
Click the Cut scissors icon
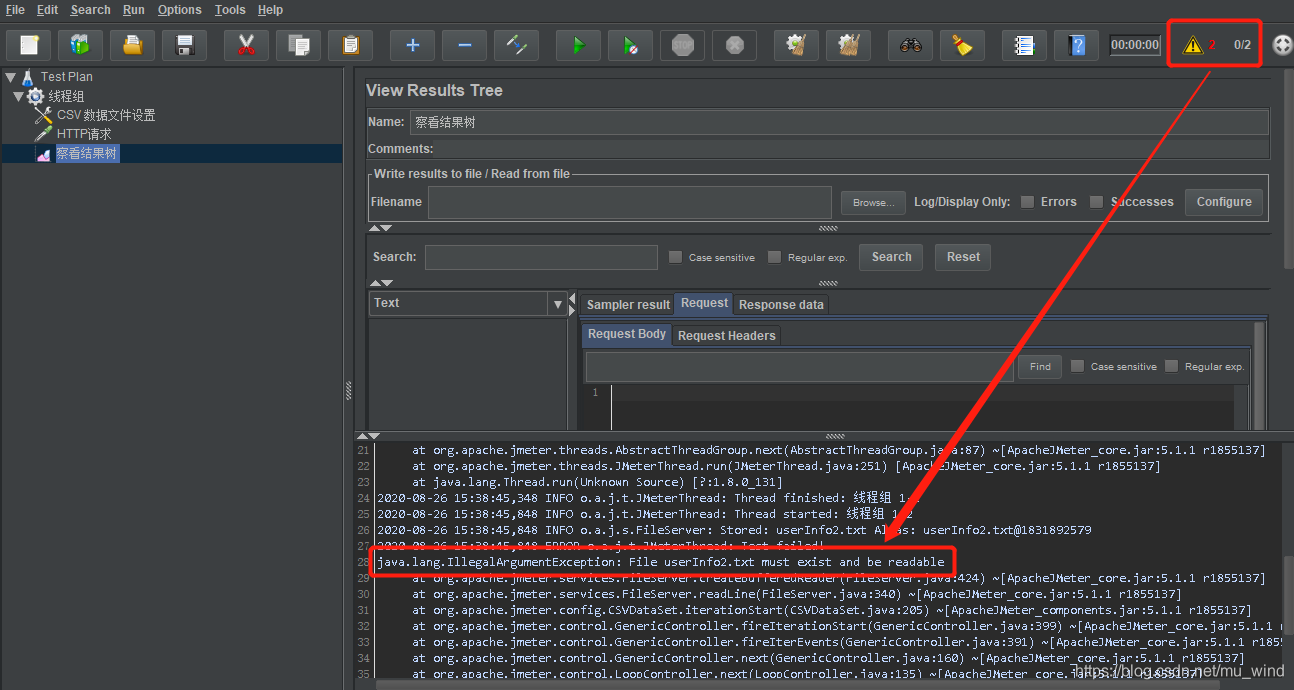point(246,45)
